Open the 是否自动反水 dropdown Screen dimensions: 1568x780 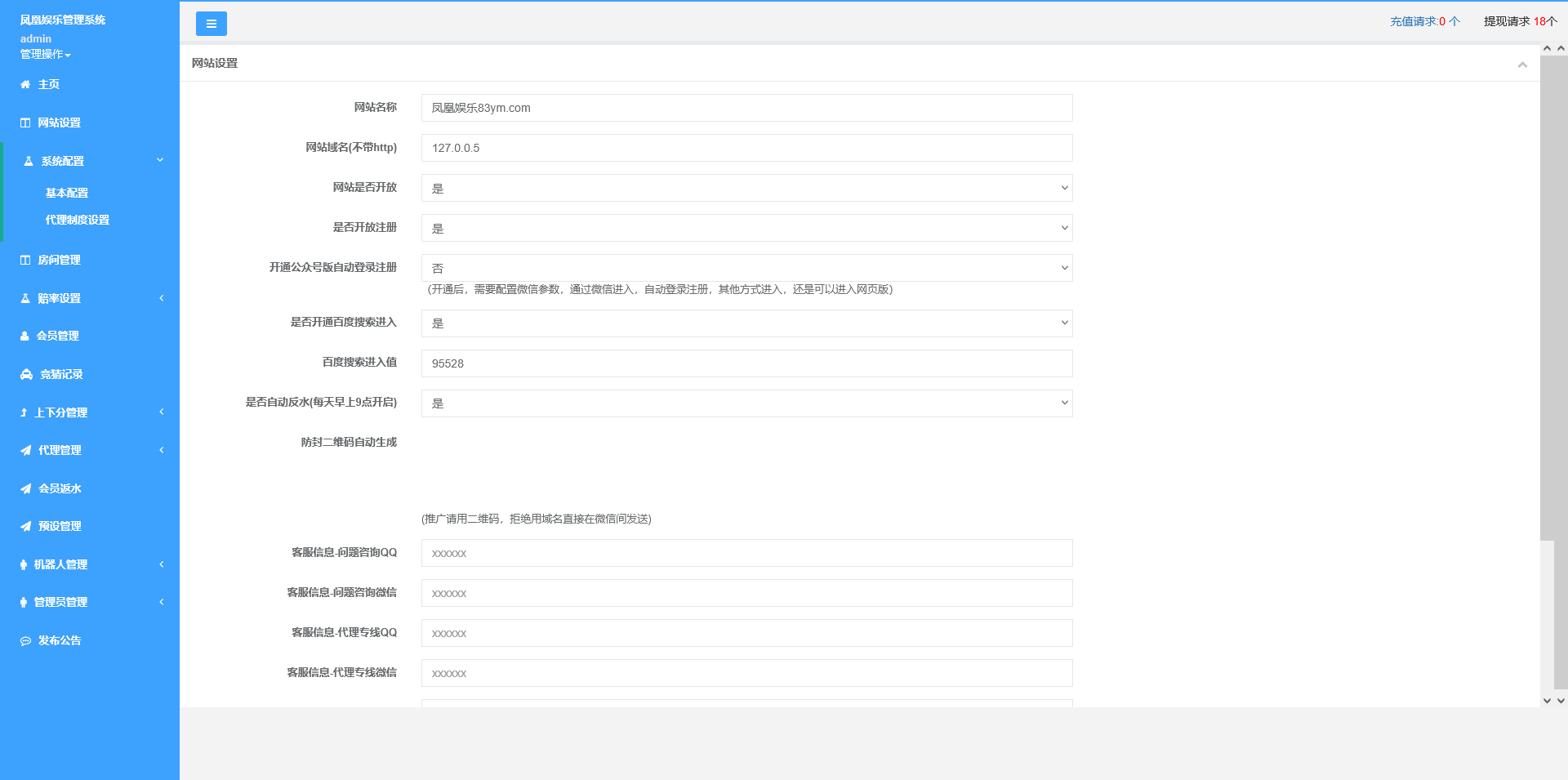click(x=746, y=403)
